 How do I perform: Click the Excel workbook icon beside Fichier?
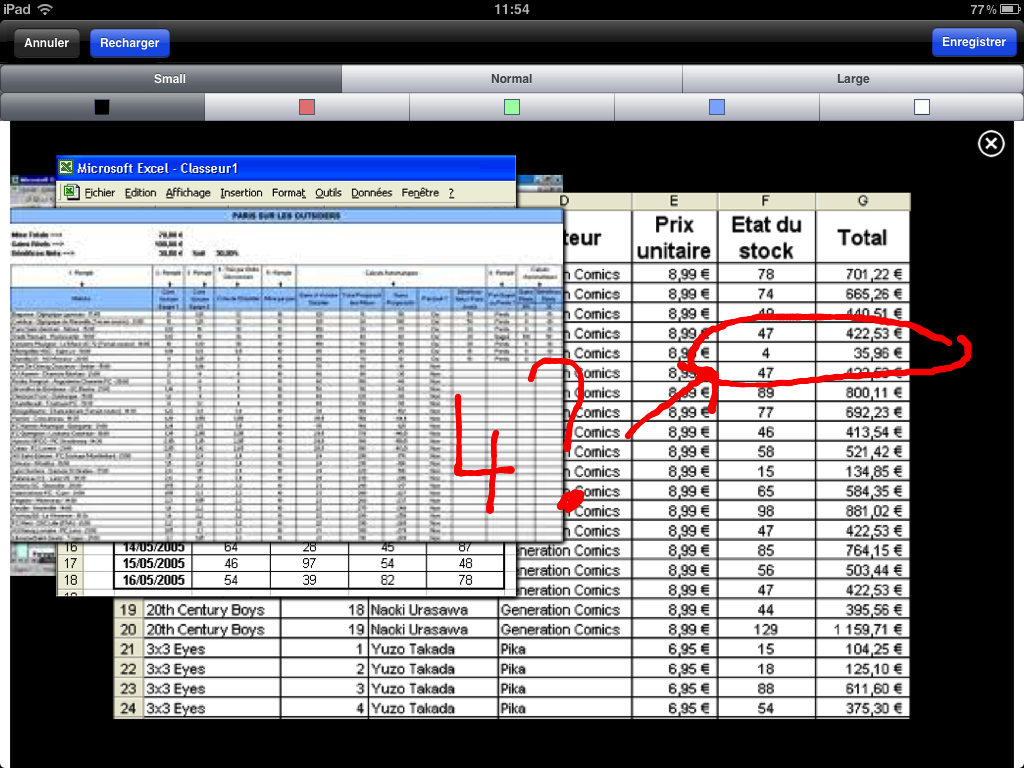pyautogui.click(x=71, y=192)
